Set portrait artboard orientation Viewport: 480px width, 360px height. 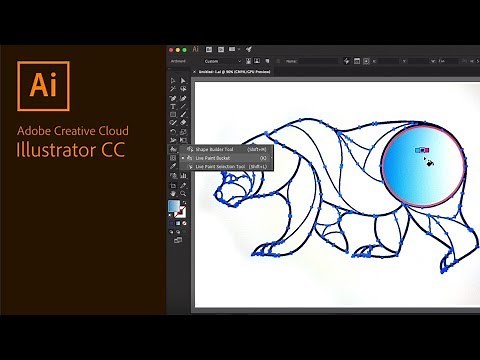(x=248, y=61)
